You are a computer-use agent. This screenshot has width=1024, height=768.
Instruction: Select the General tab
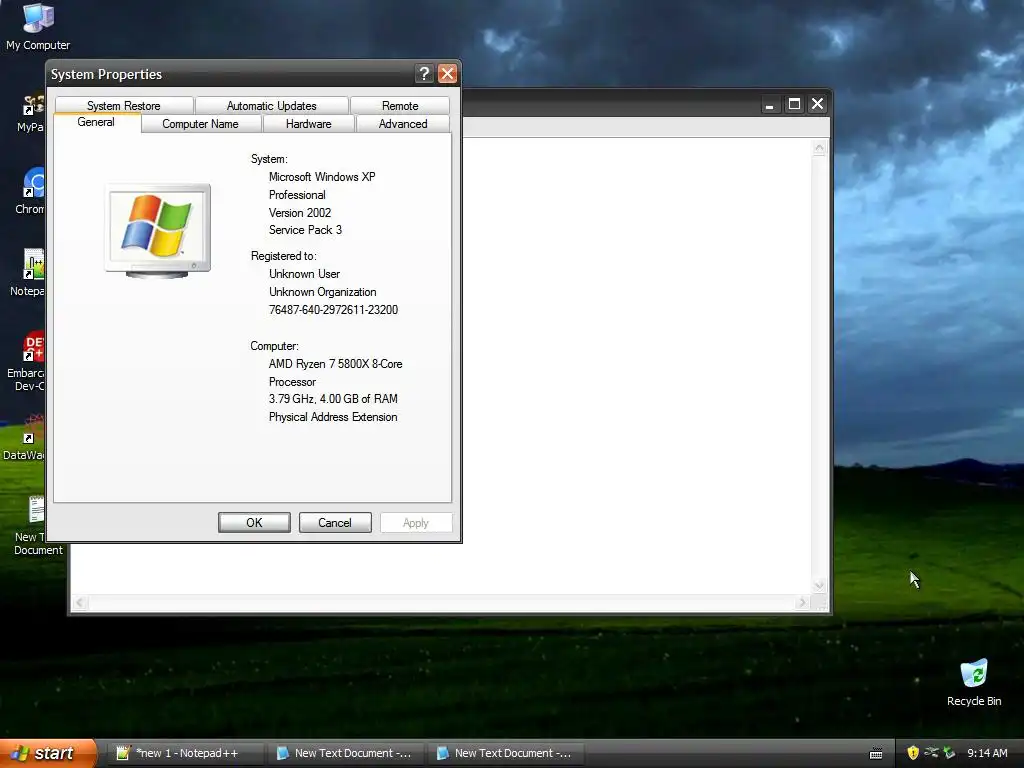tap(96, 122)
